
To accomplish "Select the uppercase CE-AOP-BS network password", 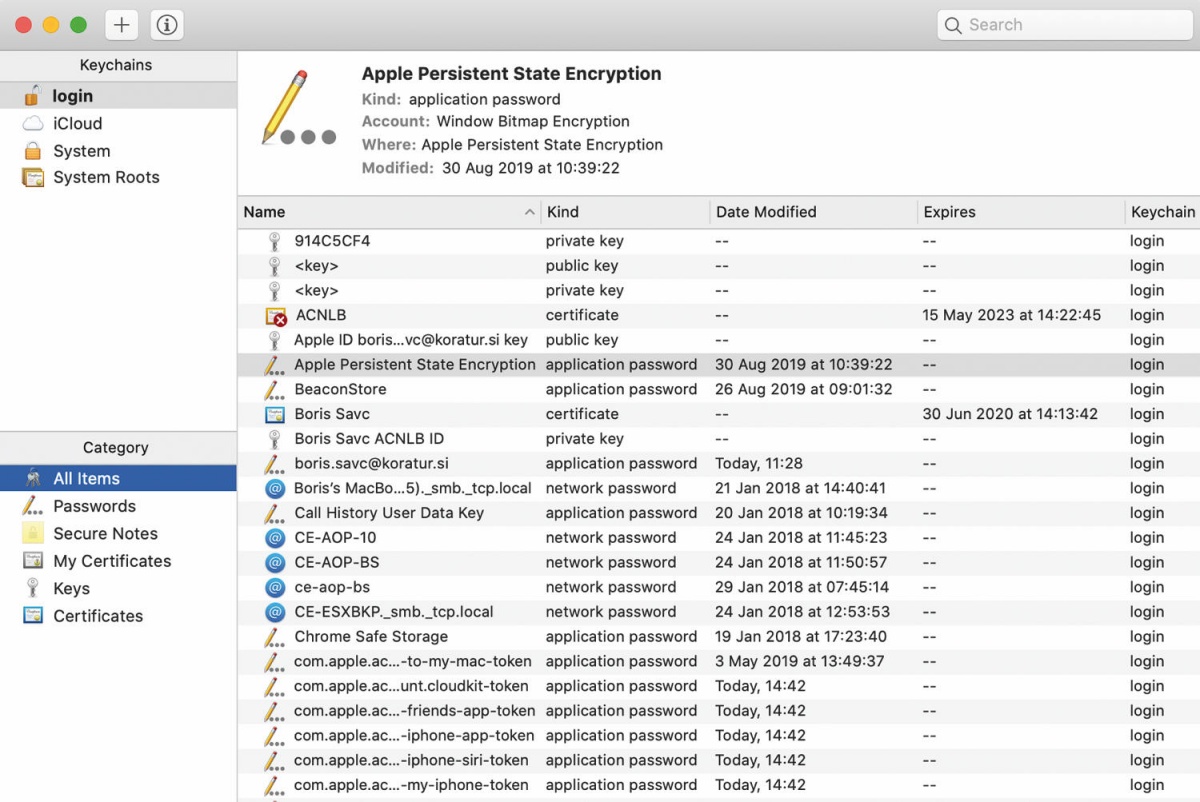I will click(x=719, y=563).
